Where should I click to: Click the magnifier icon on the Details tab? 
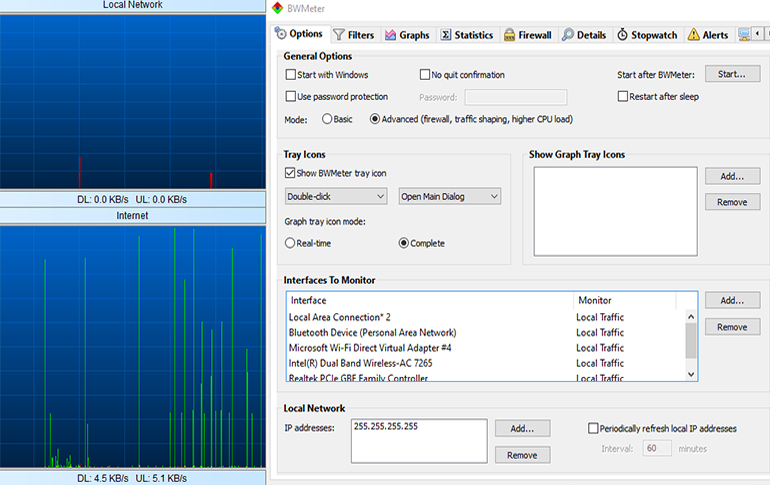click(x=568, y=35)
